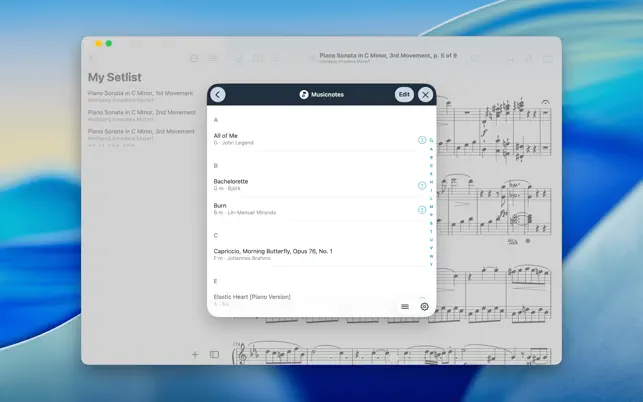Viewport: 643px width, 402px height.
Task: Jump to letter C in alphabet index
Action: 431,165
